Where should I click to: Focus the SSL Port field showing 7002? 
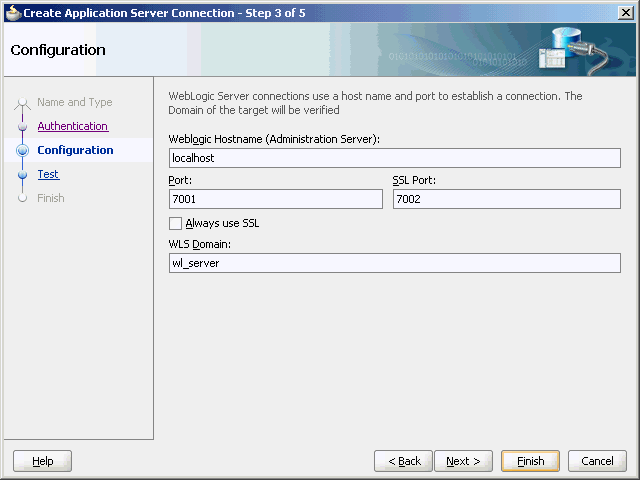(507, 199)
